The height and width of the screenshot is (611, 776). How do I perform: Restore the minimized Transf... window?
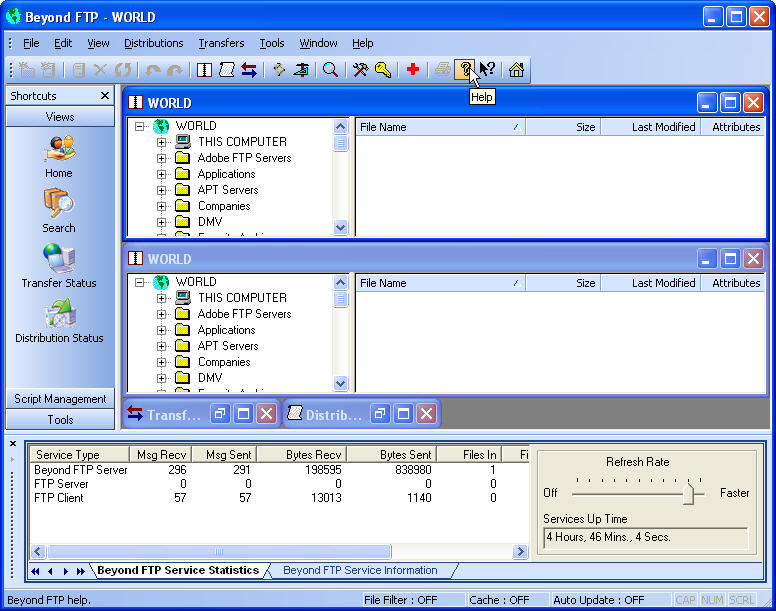click(x=220, y=414)
